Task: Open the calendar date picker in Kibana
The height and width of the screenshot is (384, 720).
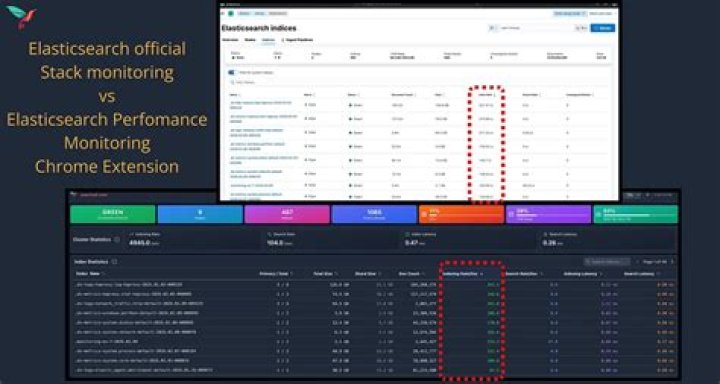Action: 493,28
